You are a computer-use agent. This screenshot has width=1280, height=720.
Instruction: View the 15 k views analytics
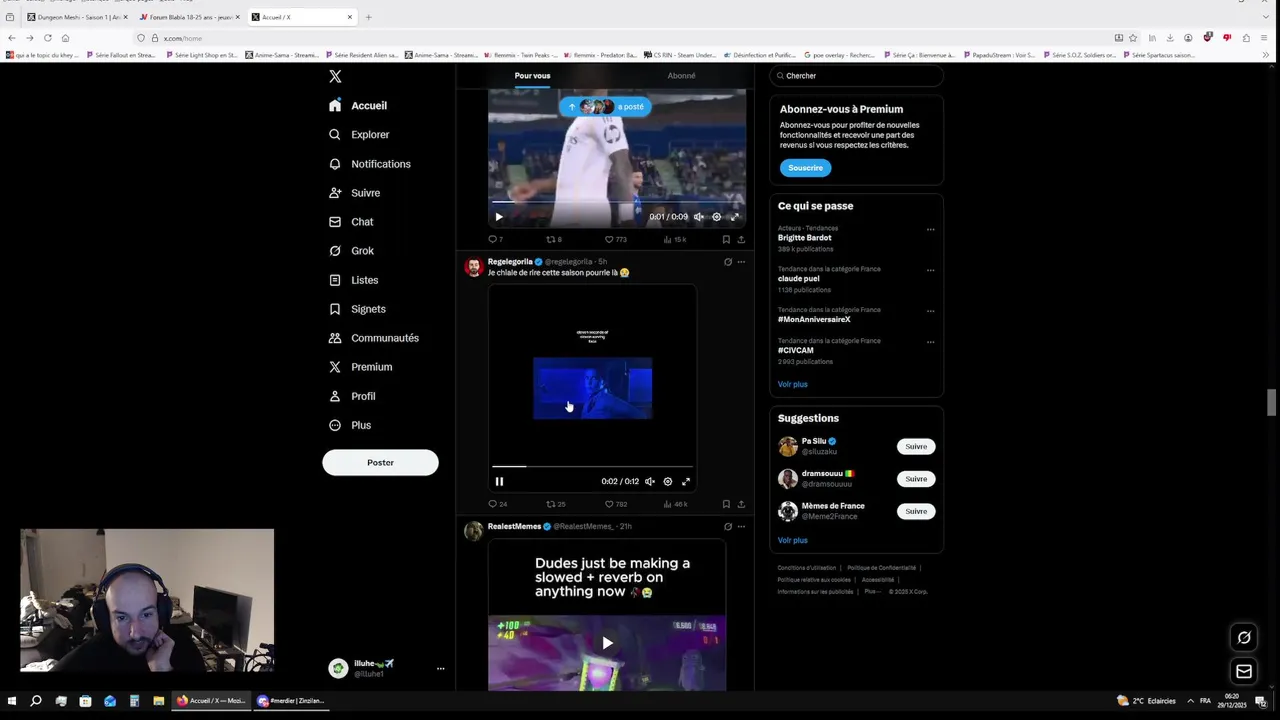point(675,239)
